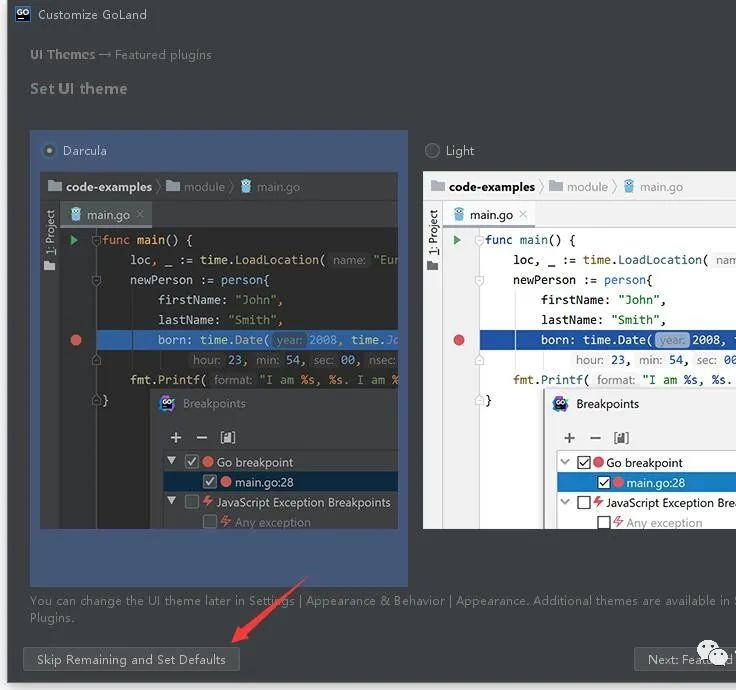Click Breakpoints GoLand icon in Light preview
Image resolution: width=736 pixels, height=690 pixels.
point(560,404)
